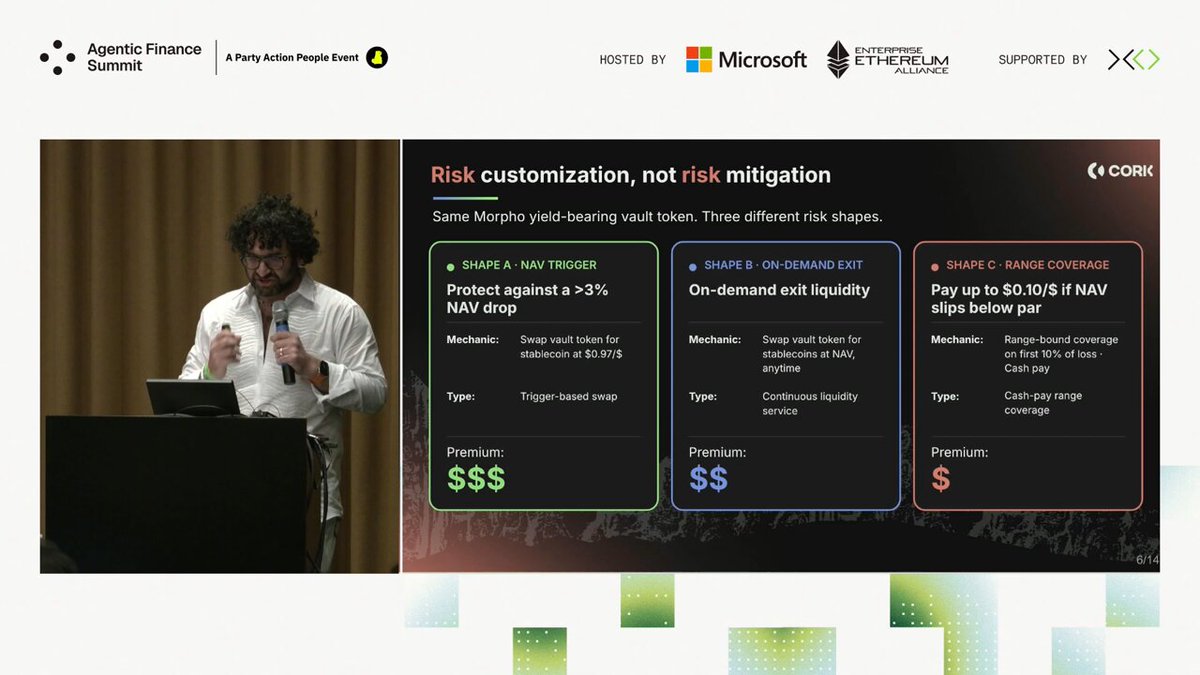Click the 'Premium:' label in Shape A card

475,452
